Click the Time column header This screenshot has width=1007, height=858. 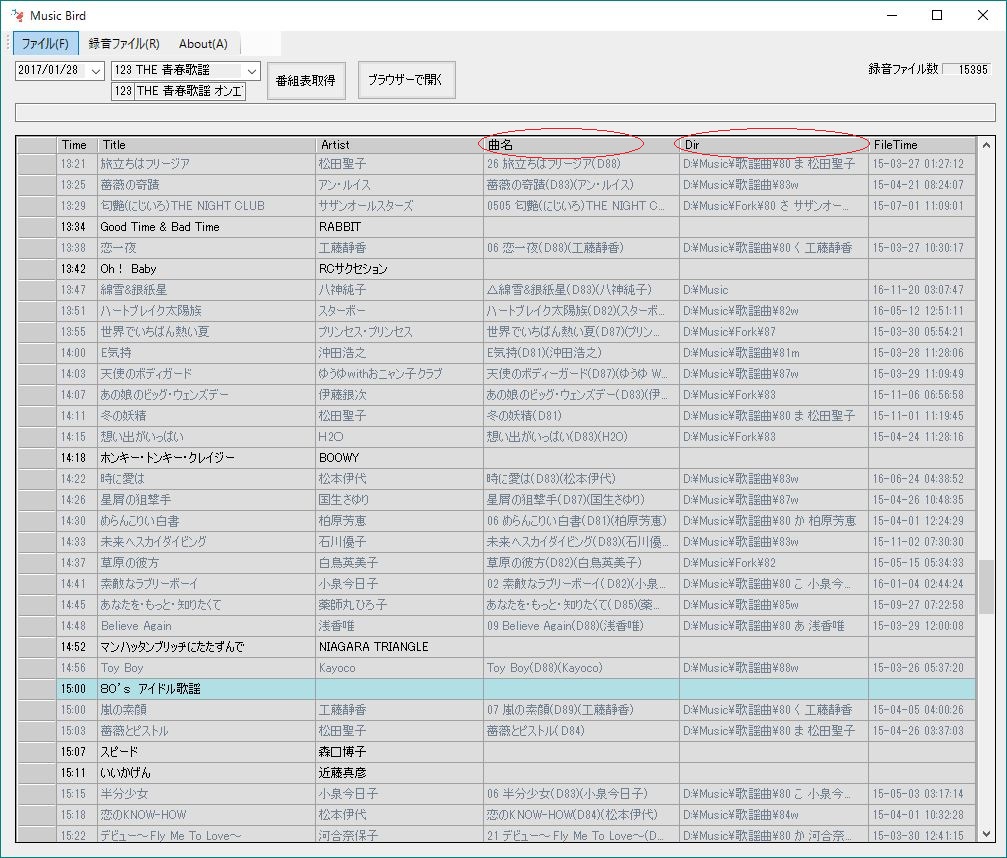[x=76, y=145]
